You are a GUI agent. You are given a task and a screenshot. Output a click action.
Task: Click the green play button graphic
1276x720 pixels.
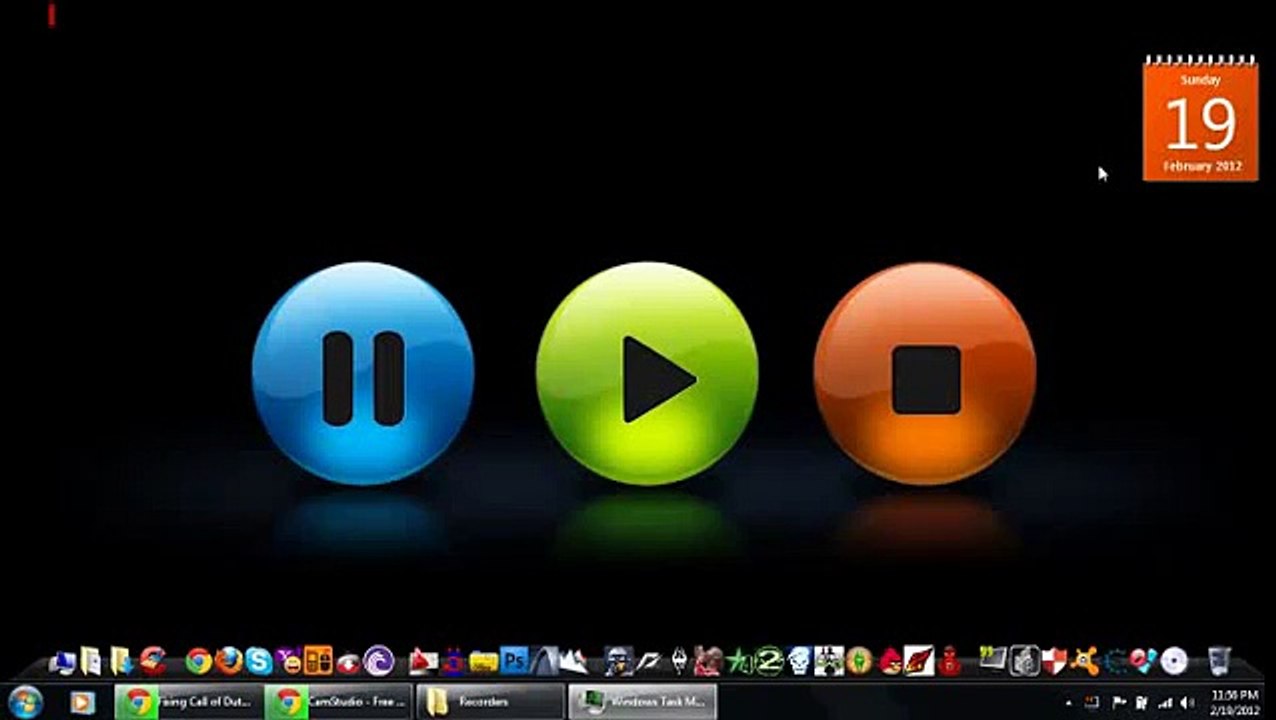coord(647,373)
